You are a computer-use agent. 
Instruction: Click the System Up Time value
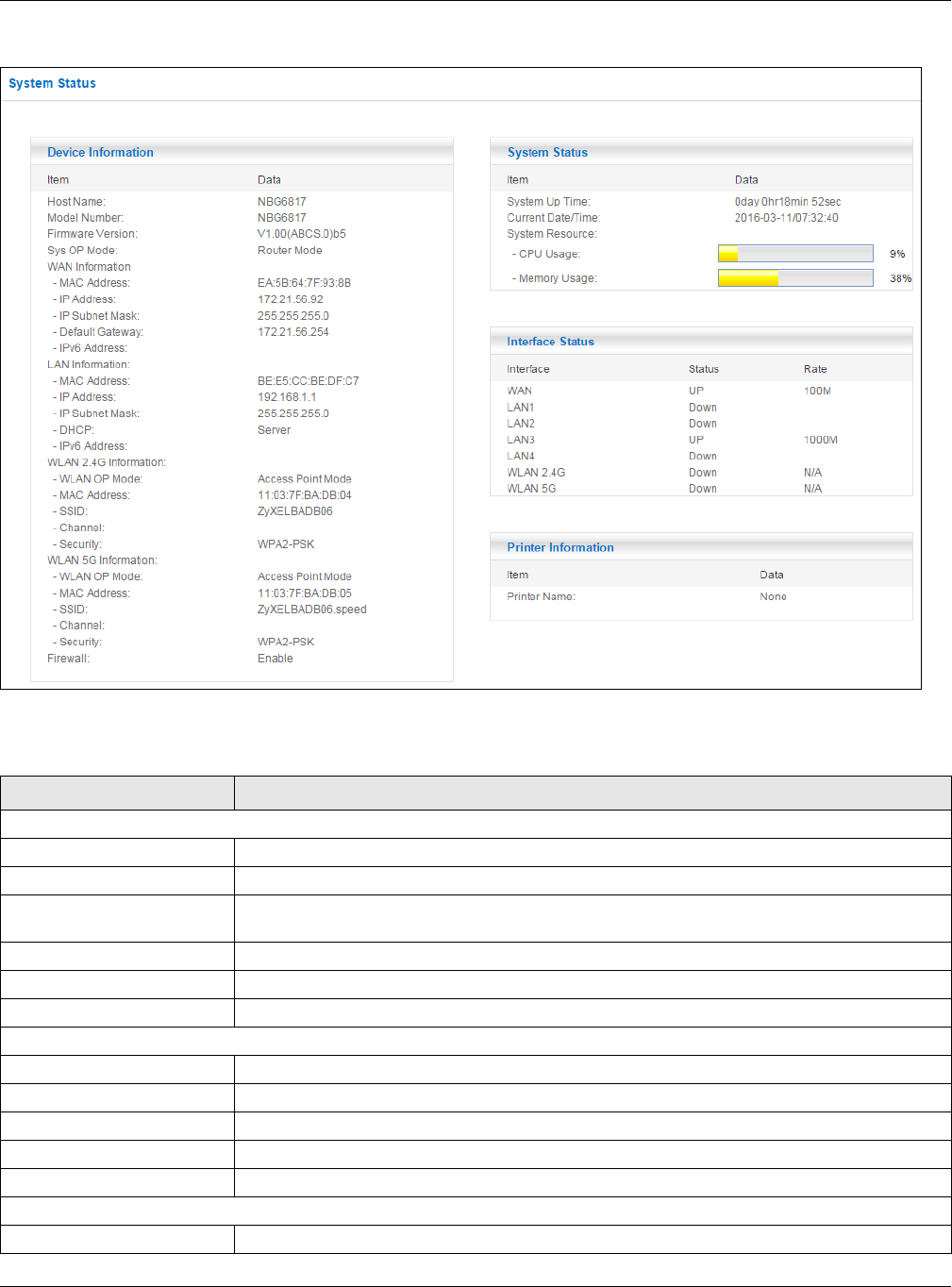788,202
